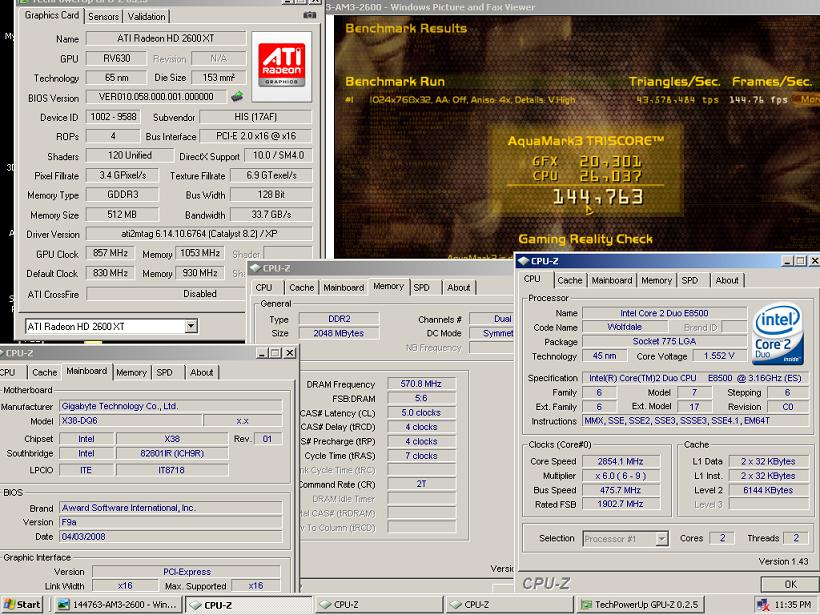Click the taskbar clock showing 11:35 PM
Image resolution: width=820 pixels, height=615 pixels.
793,605
